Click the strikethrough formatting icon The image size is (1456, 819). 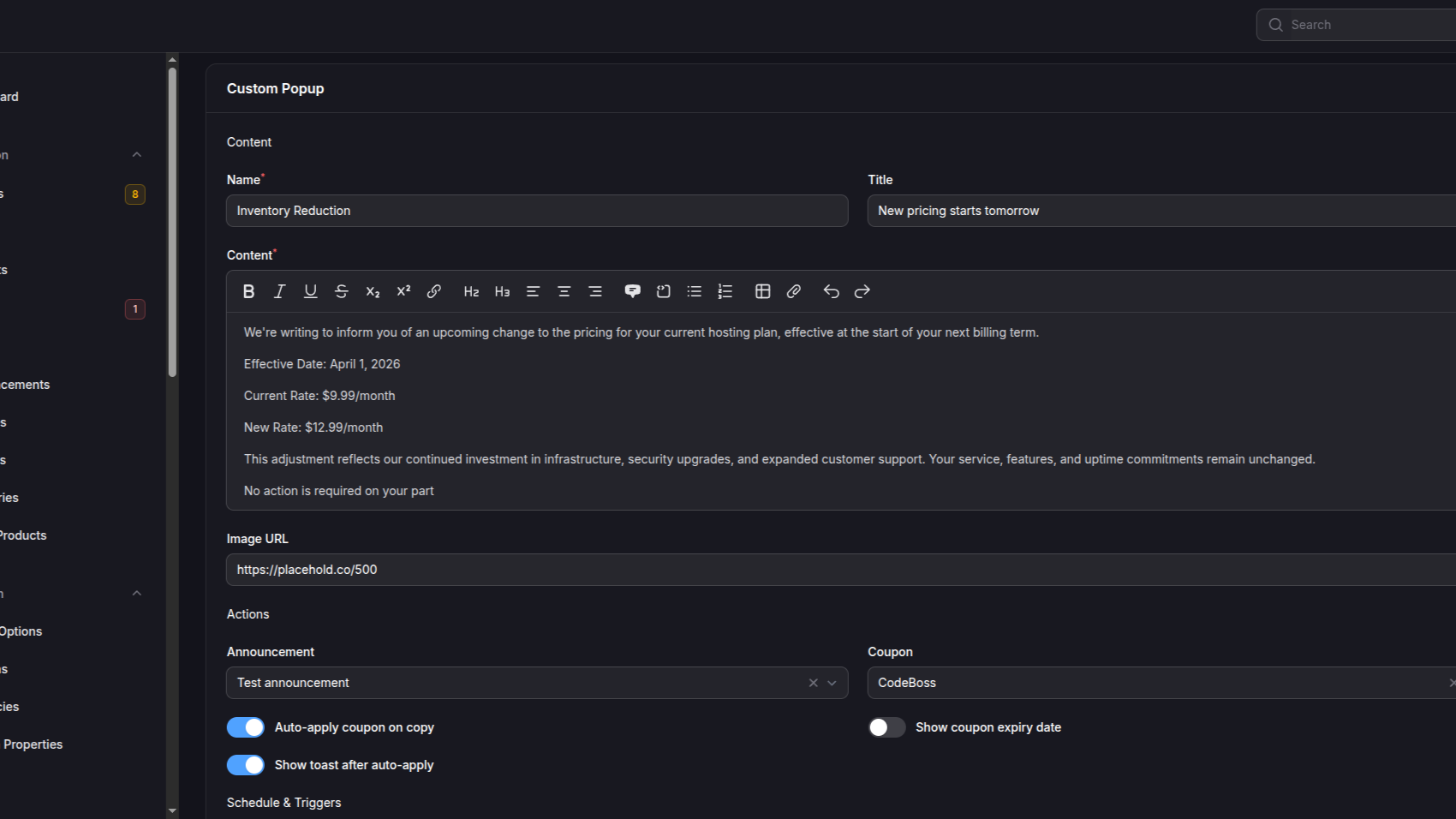pyautogui.click(x=341, y=291)
